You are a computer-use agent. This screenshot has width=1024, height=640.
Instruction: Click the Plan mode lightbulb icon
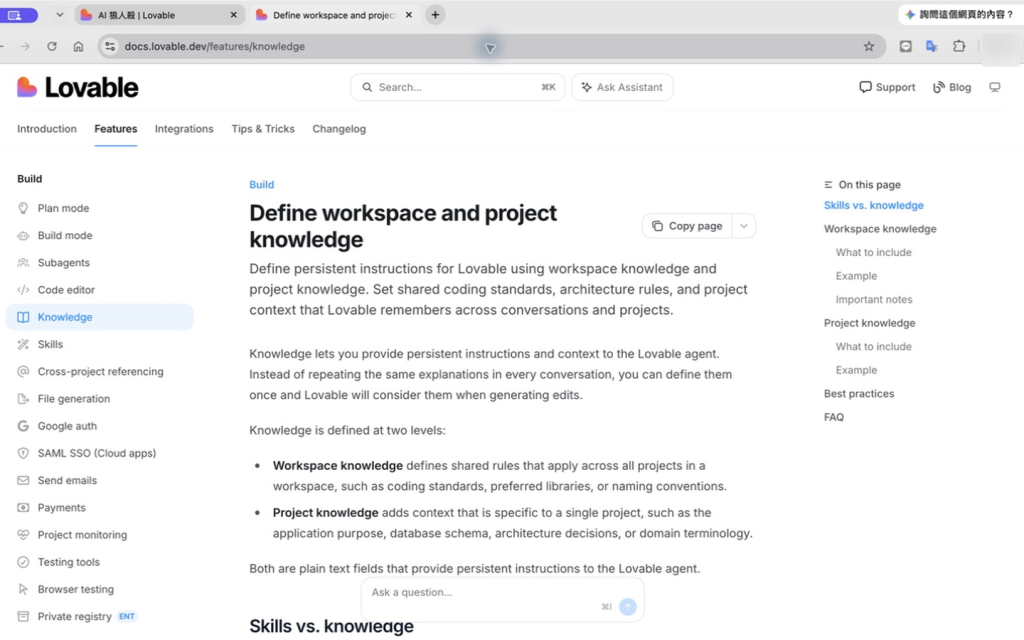coord(24,208)
